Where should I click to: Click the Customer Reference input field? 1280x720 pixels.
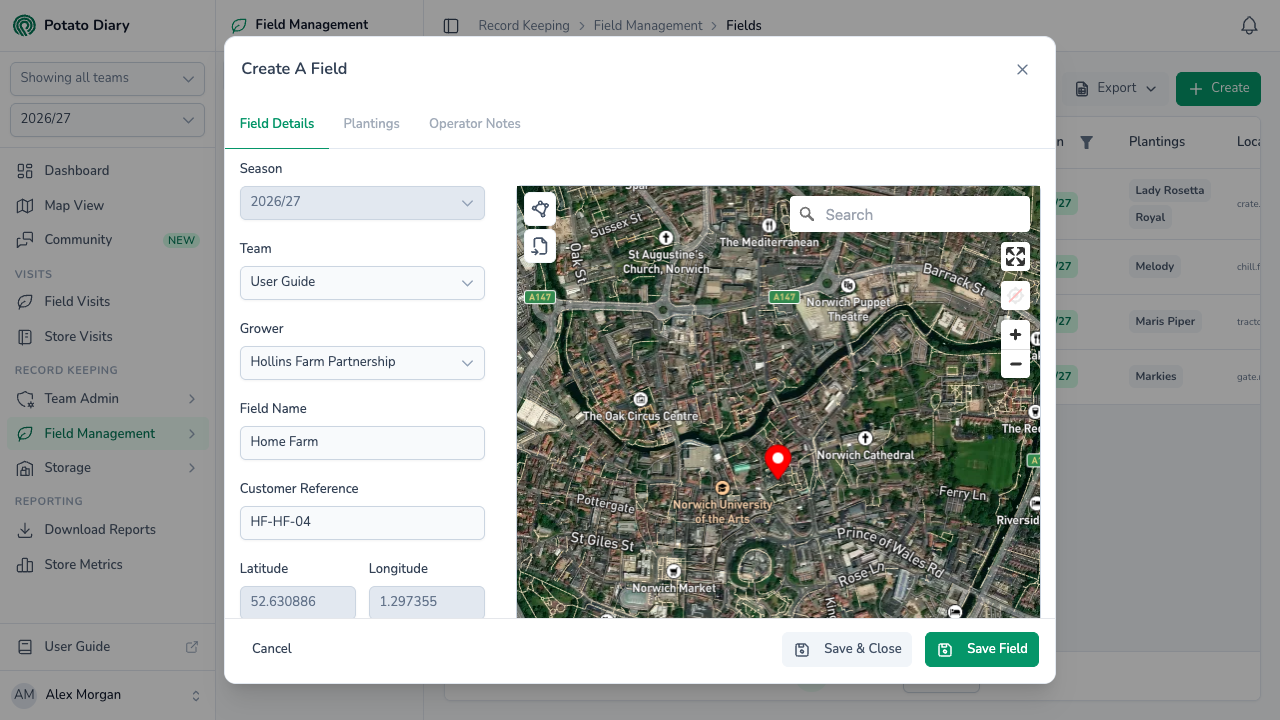362,522
